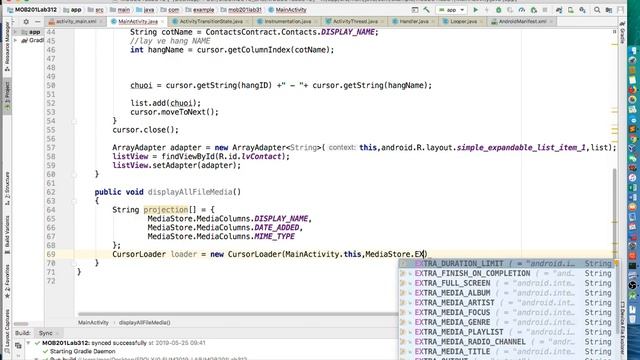This screenshot has height=360, width=640.
Task: Click 'cursor.close();' on line 55
Action: (x=145, y=130)
